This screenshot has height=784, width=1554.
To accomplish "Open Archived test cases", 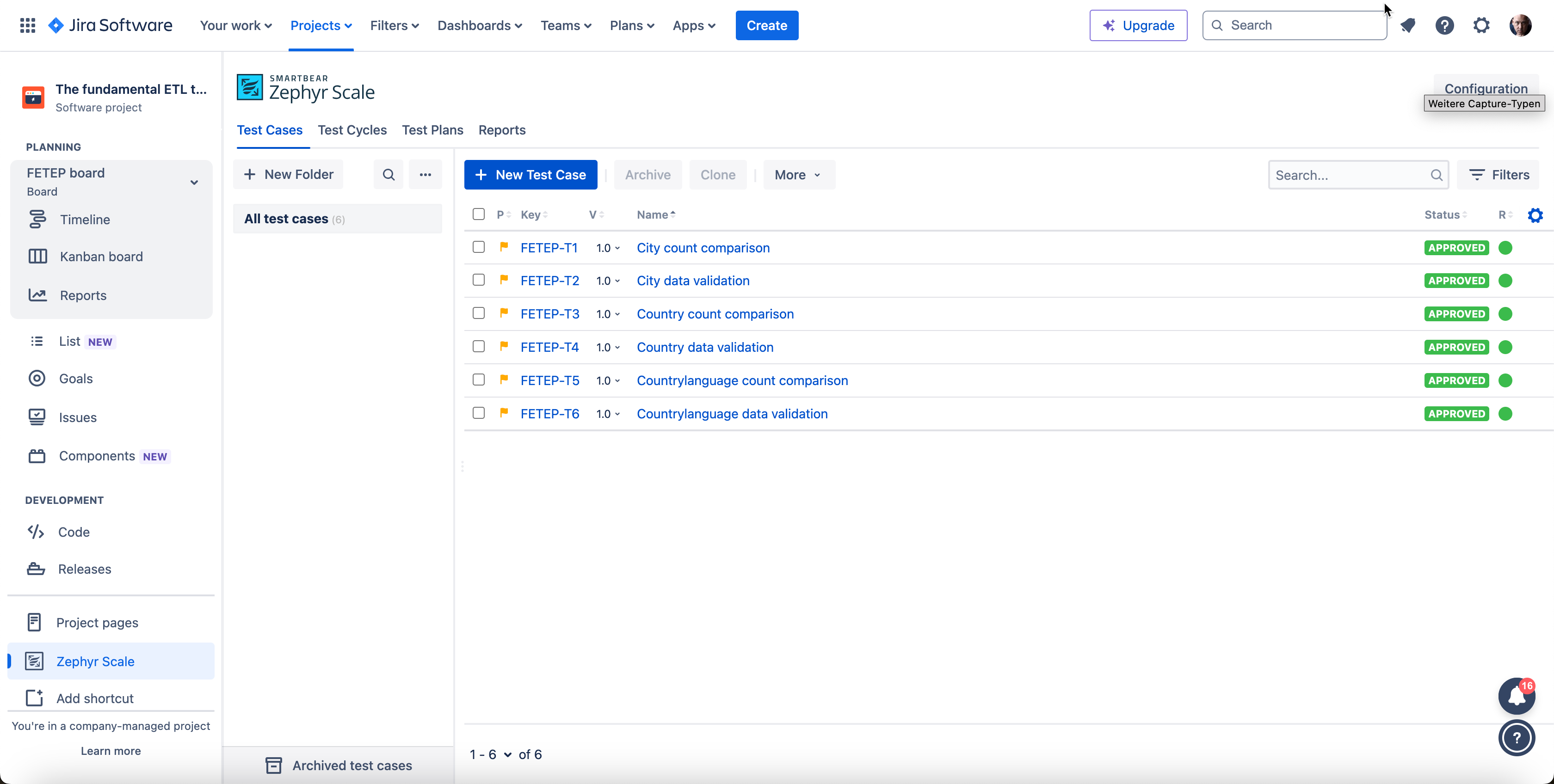I will tap(339, 766).
